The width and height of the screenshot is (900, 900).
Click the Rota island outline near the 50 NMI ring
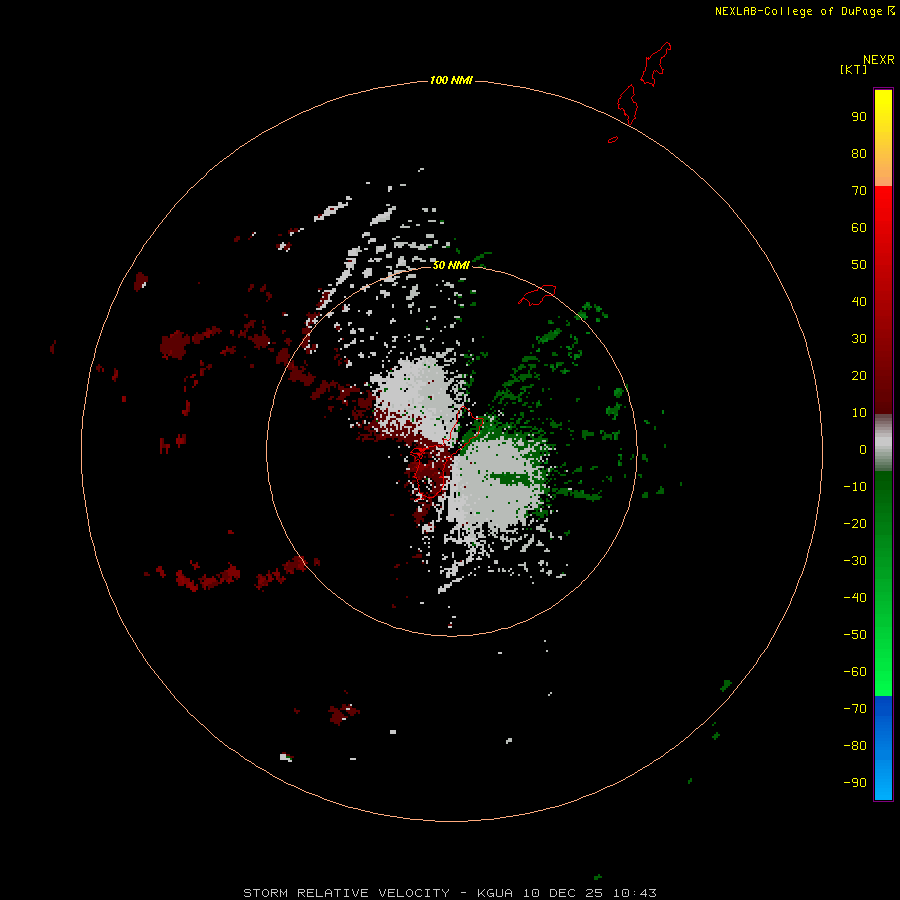click(537, 295)
